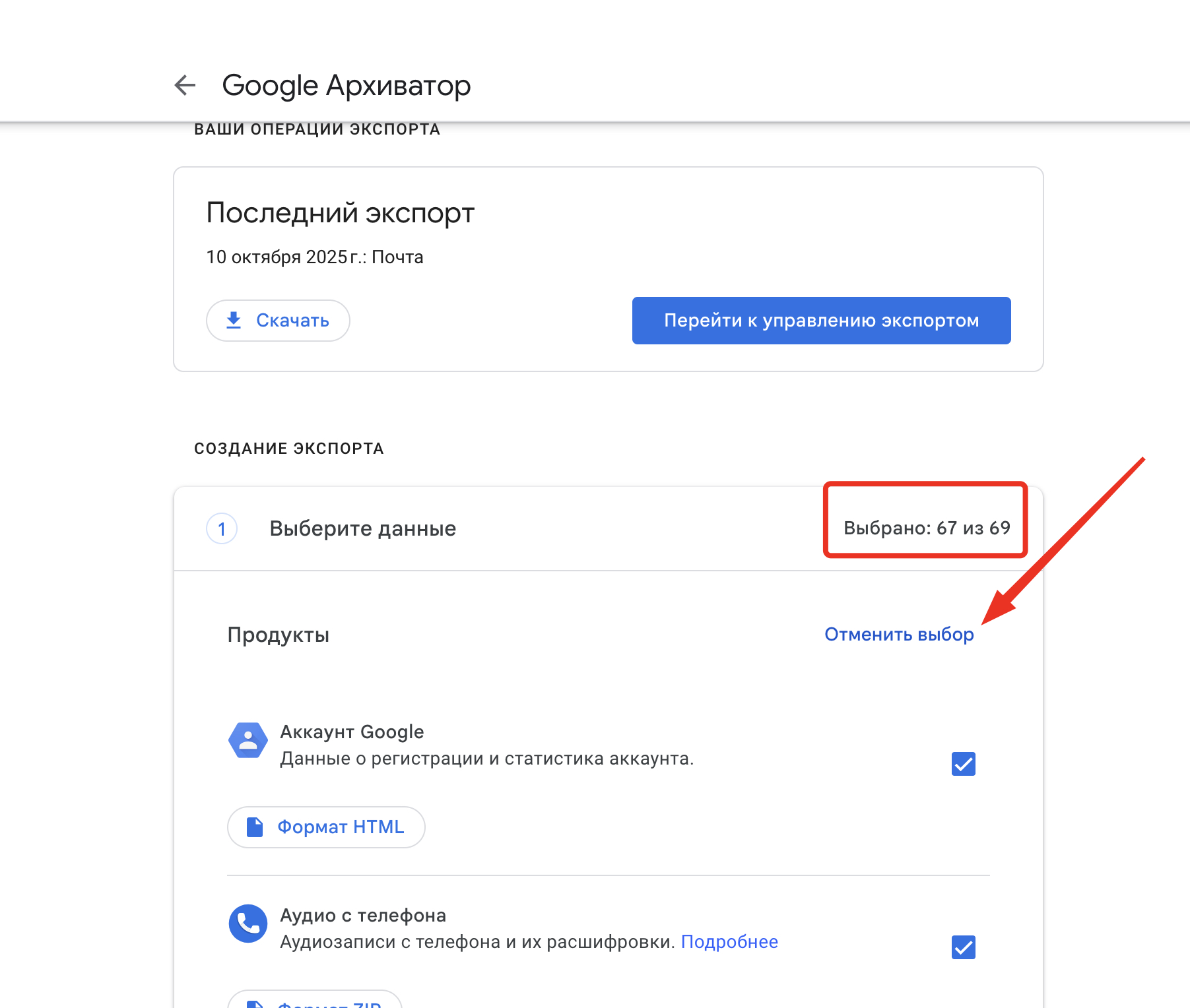
Task: Click the step 1 circle icon
Action: tap(222, 528)
